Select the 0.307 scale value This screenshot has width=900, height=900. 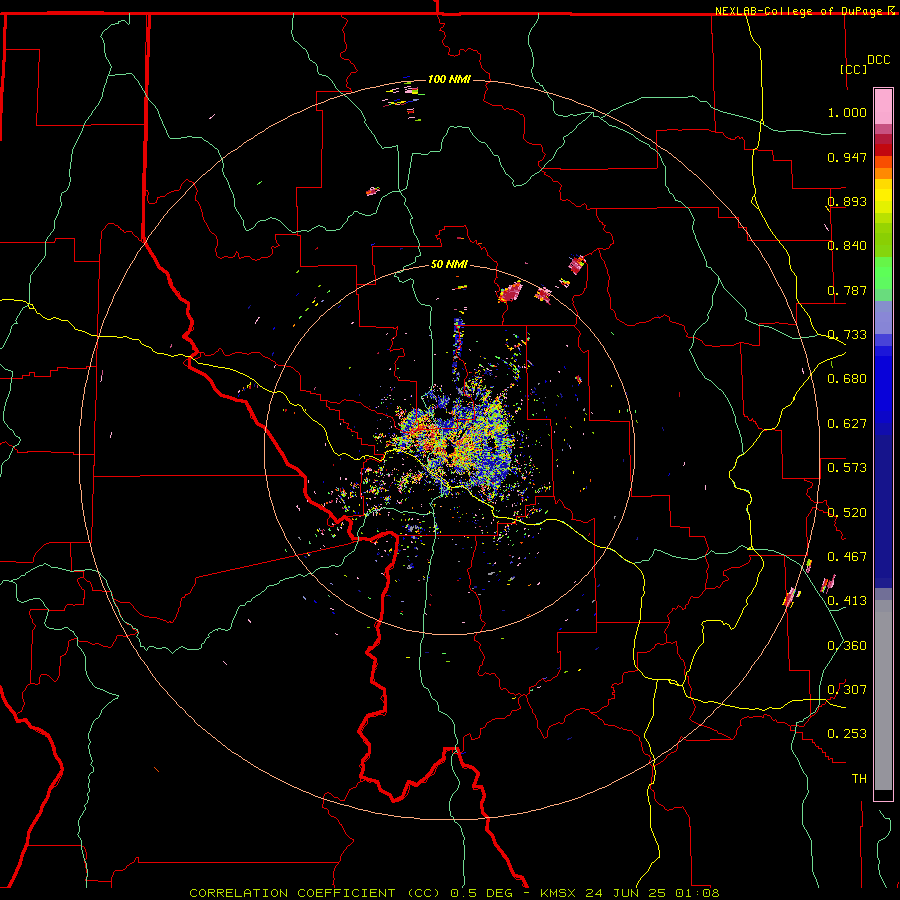coord(847,690)
